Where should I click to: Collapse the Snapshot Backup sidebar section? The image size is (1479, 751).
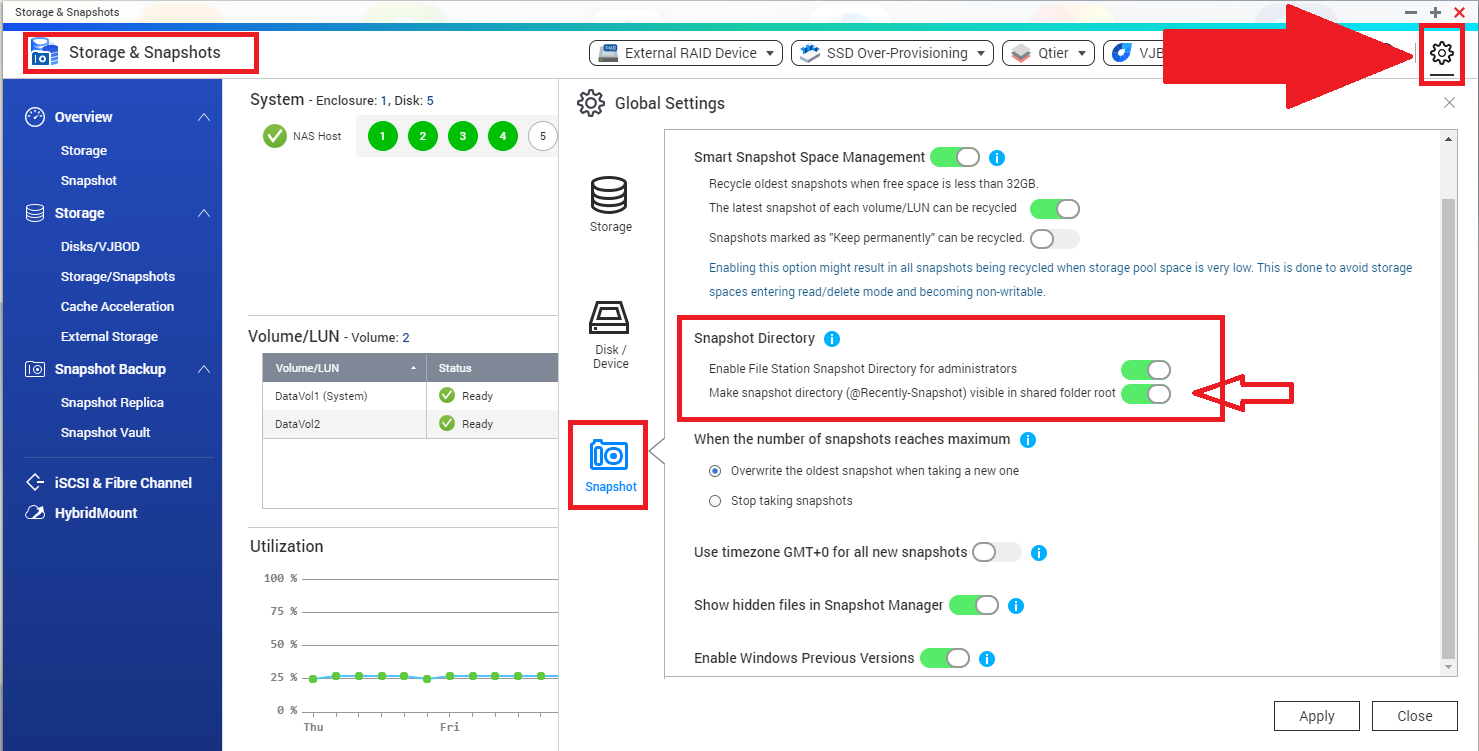coord(204,369)
